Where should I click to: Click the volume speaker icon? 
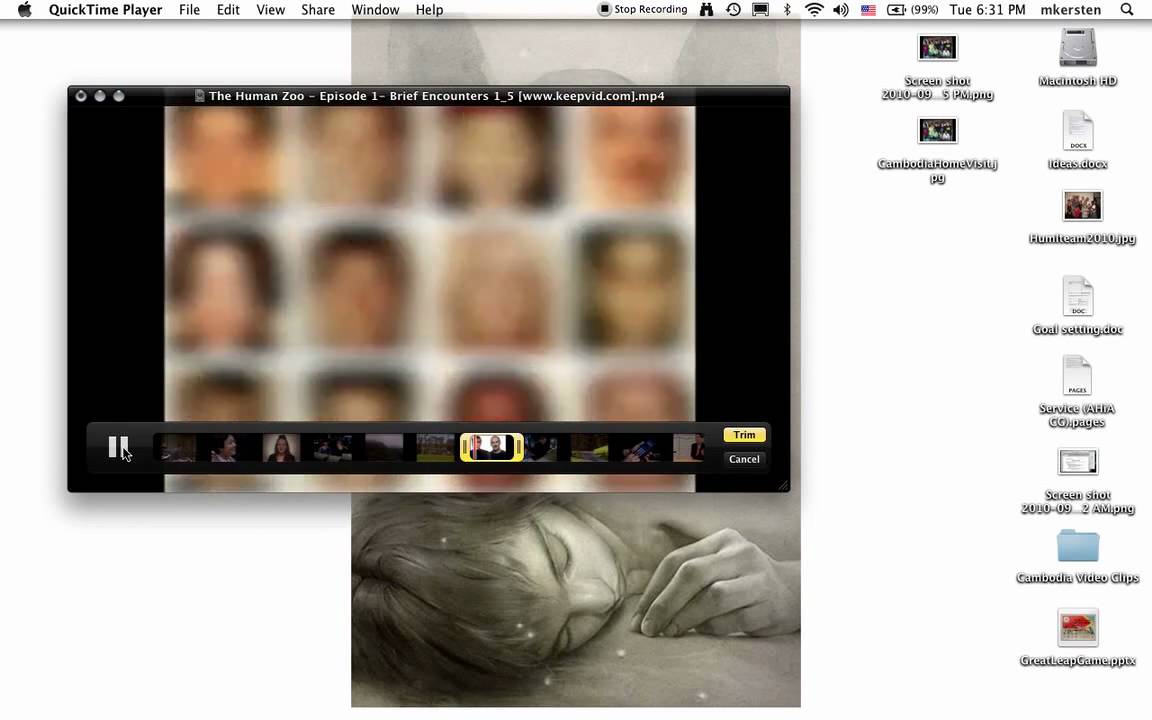tap(840, 10)
